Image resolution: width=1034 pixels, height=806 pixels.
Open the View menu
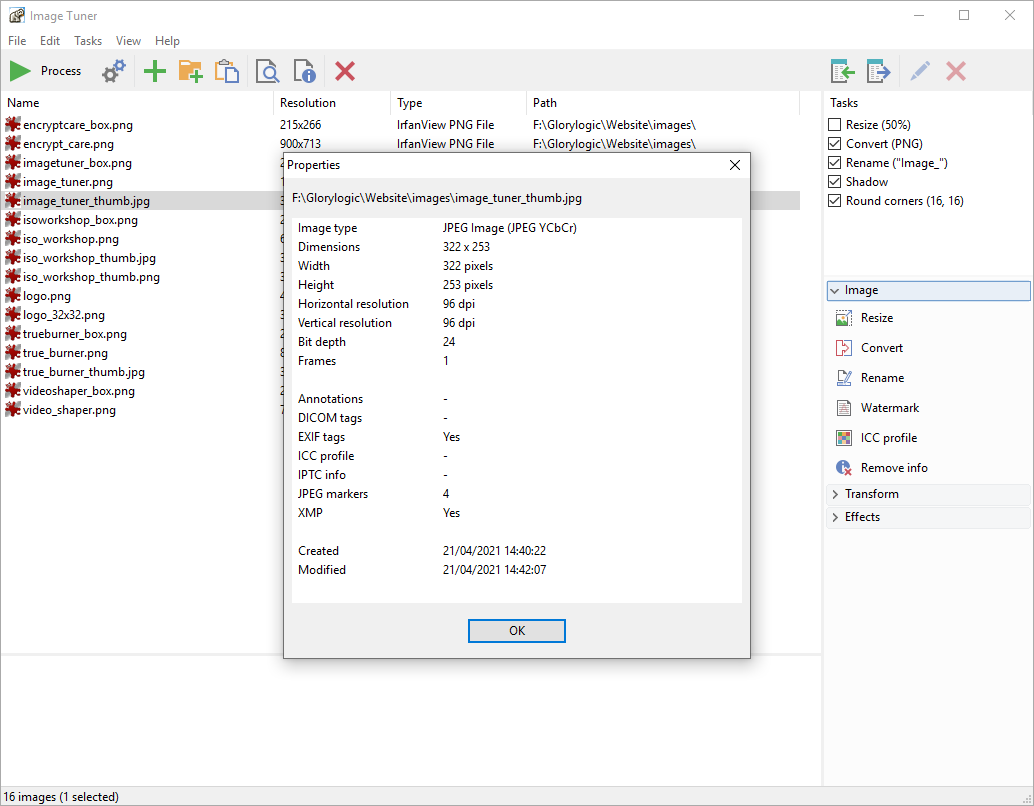point(128,41)
